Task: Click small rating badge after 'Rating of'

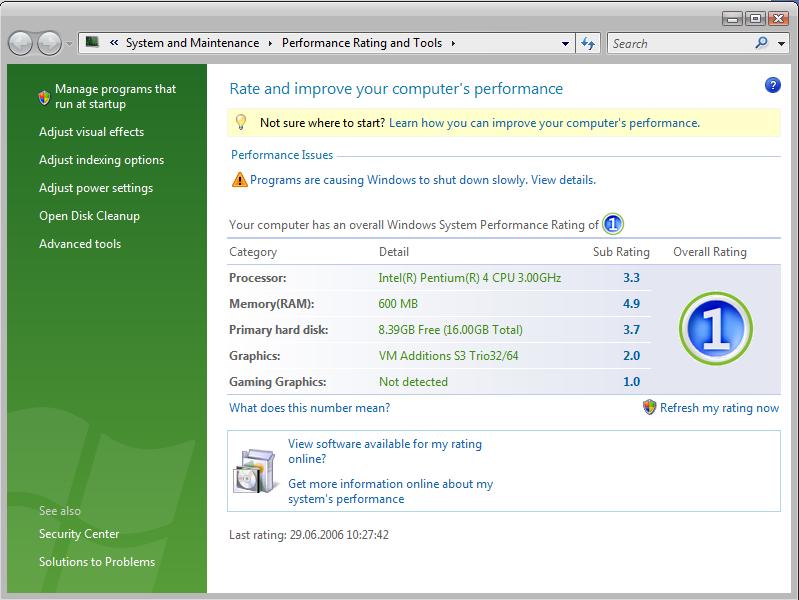Action: tap(612, 224)
